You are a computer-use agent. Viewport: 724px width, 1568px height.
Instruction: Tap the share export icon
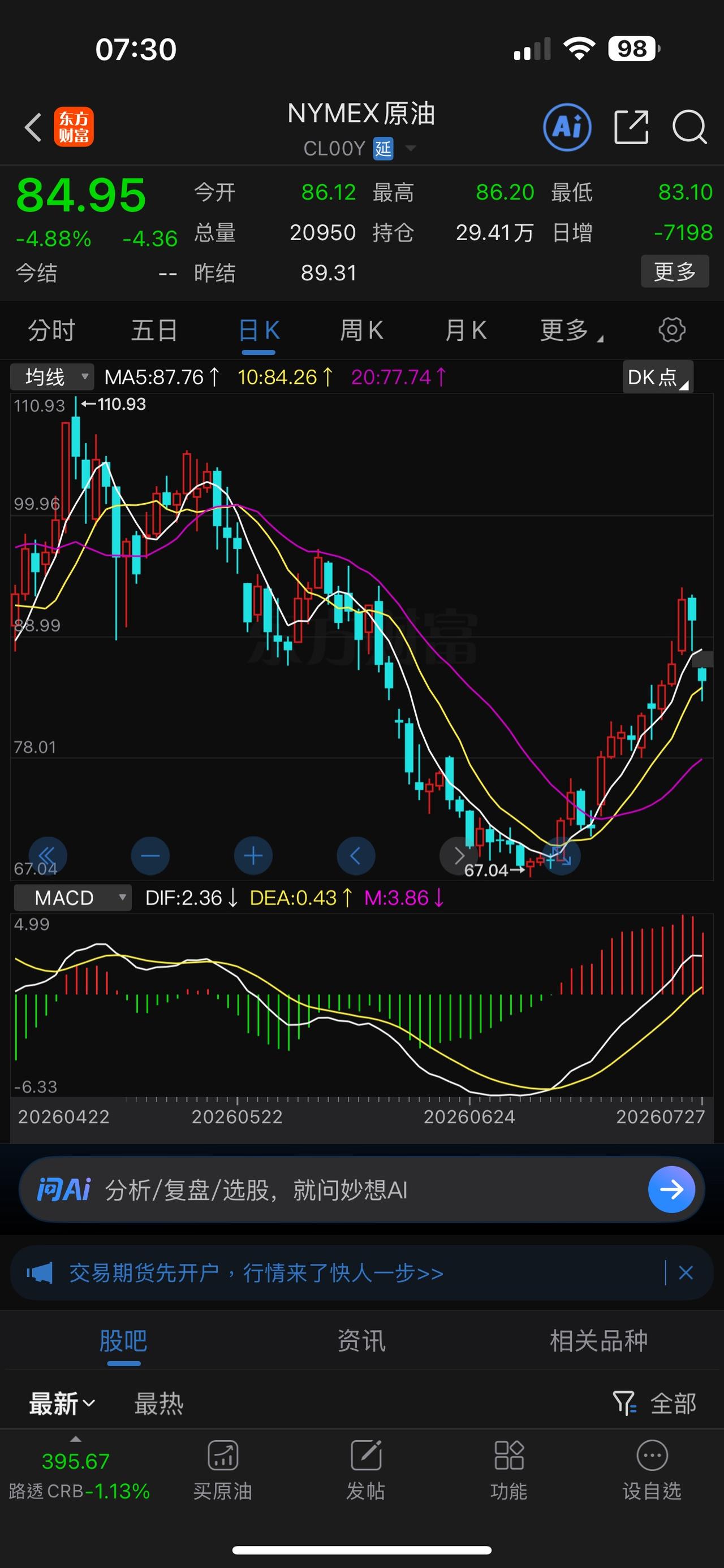coord(631,127)
